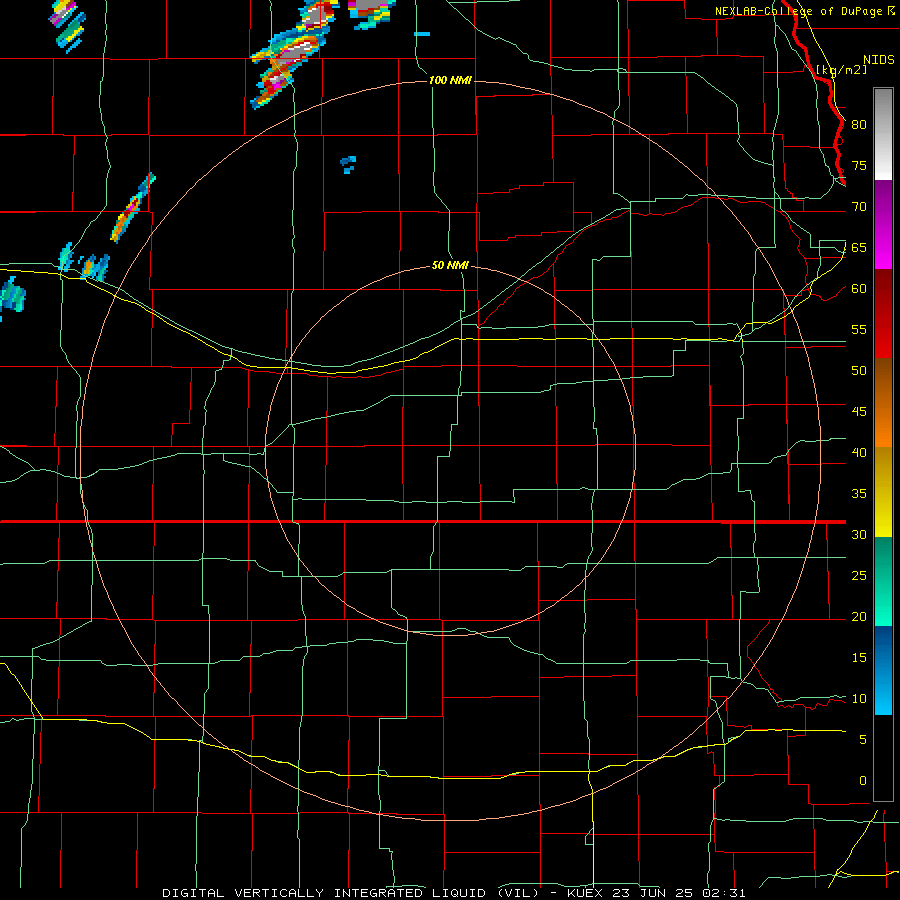Click the [kg/m2] unit label
This screenshot has height=900, width=900.
tap(841, 70)
